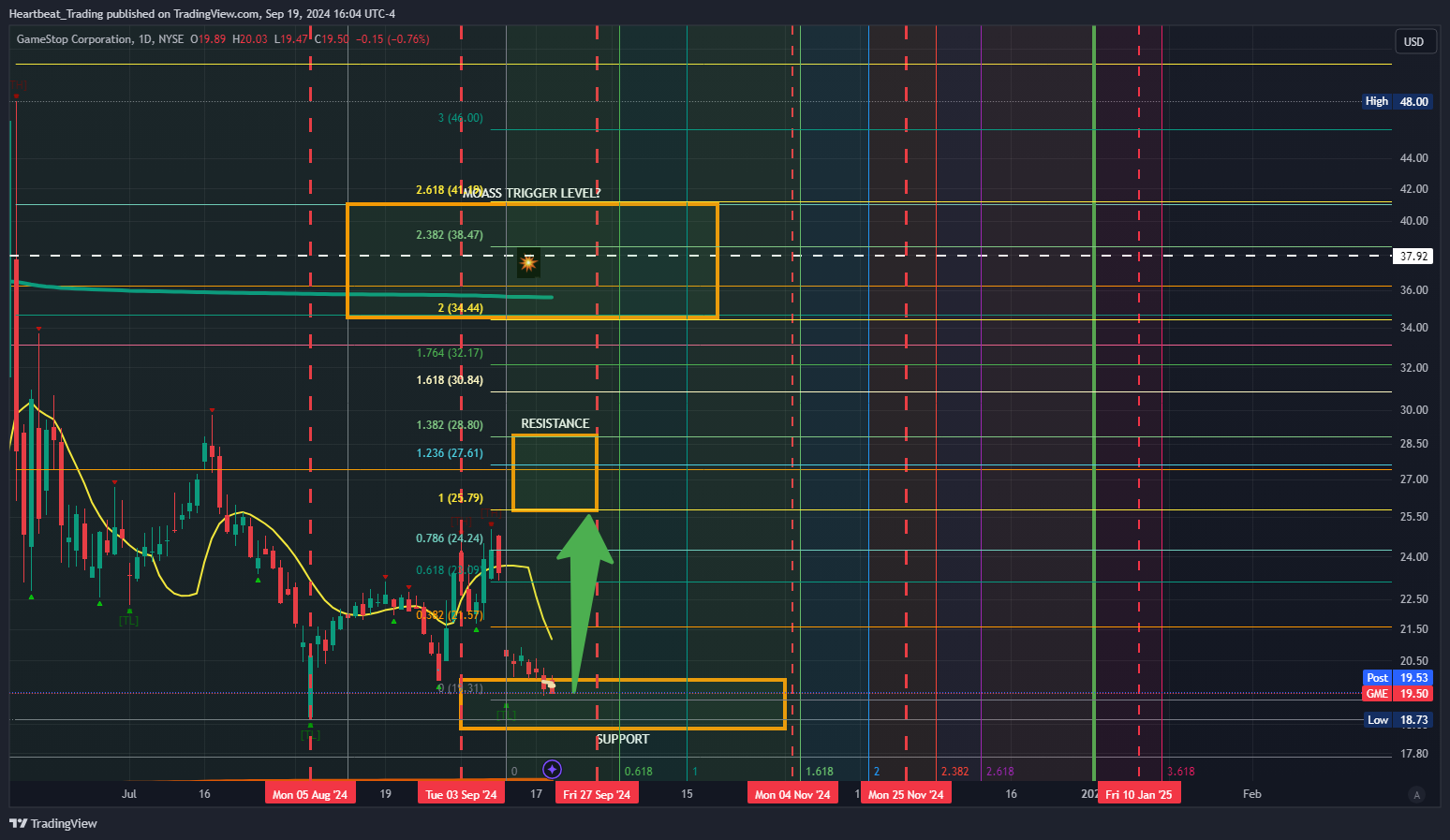Click the 1.764 (32.17) Fibonacci level label
The height and width of the screenshot is (840, 1450).
click(x=450, y=353)
